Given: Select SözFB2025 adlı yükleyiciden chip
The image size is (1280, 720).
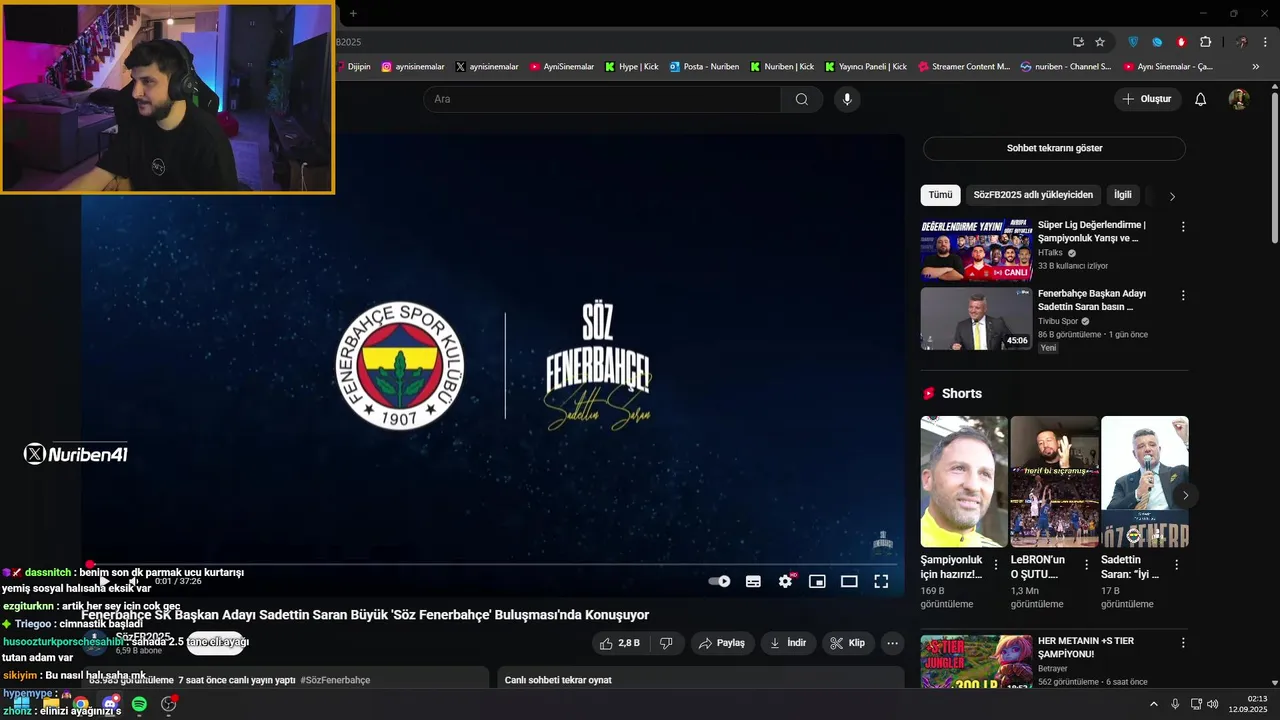Looking at the screenshot, I should point(1033,195).
